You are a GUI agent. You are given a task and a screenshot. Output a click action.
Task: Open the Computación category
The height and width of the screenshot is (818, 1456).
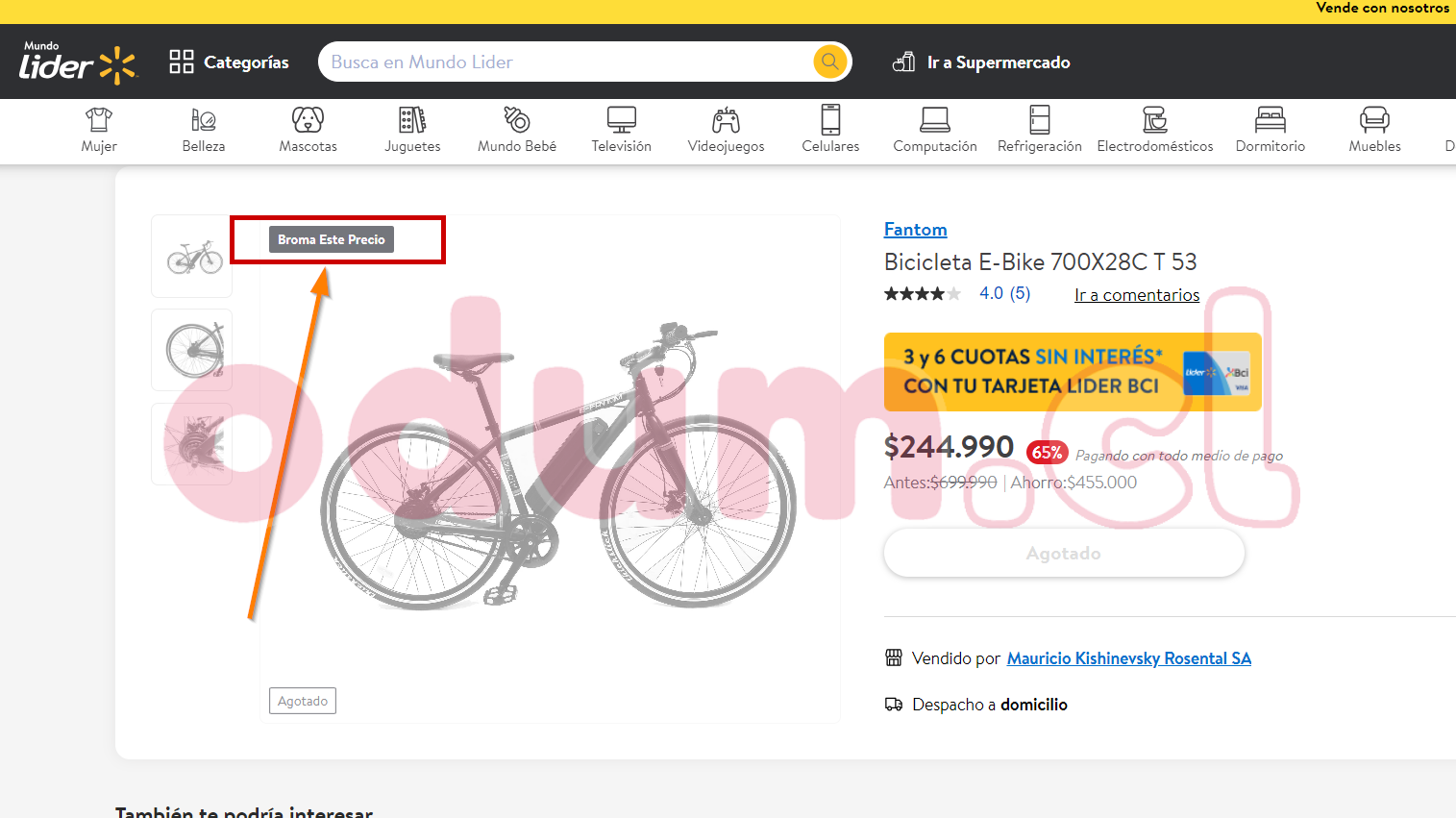point(935,130)
